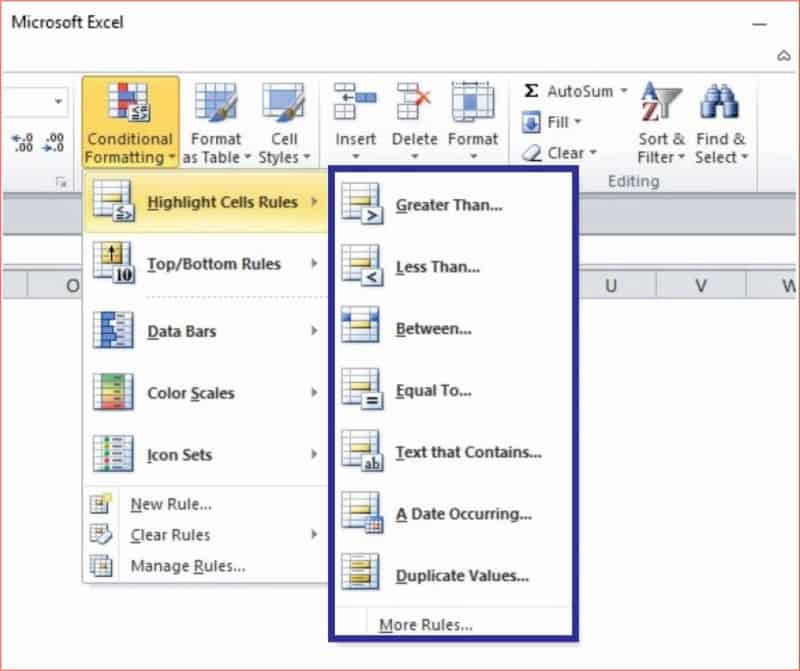Image resolution: width=800 pixels, height=671 pixels.
Task: Expand the Color Scales submenu arrow
Action: click(314, 392)
